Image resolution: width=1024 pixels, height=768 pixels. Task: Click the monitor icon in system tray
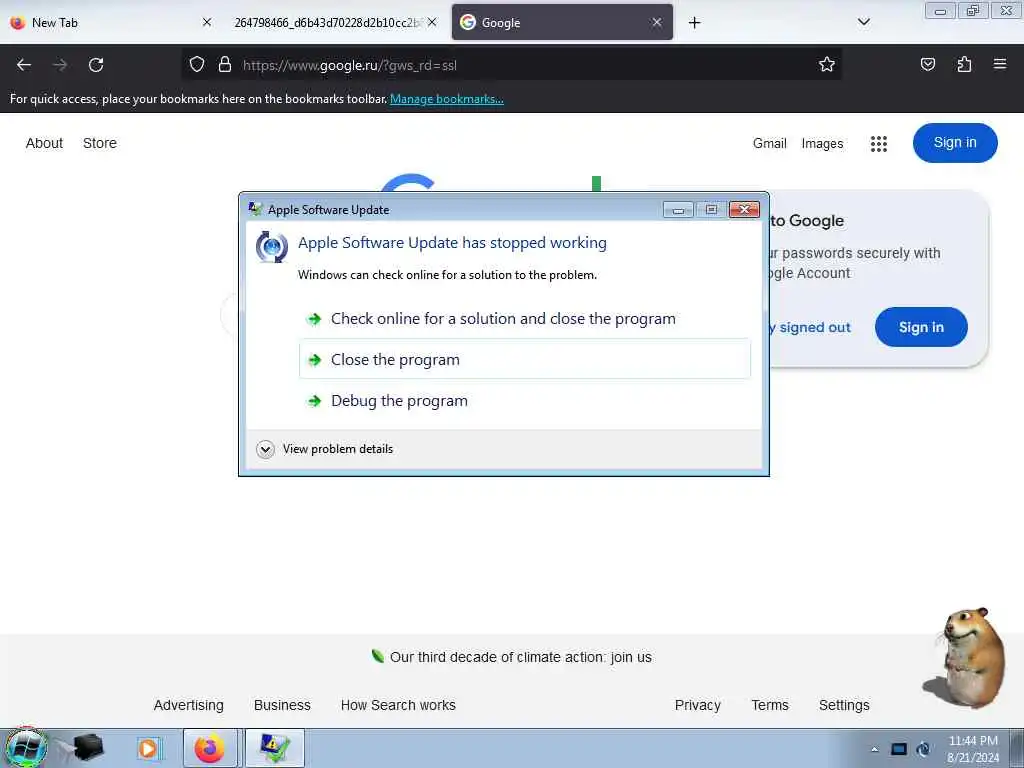899,749
